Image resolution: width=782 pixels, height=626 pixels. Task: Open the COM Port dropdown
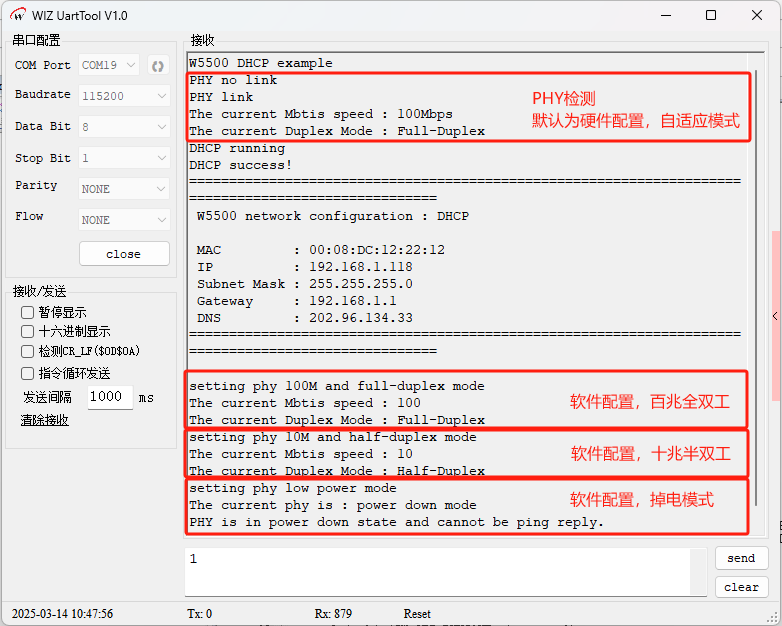(x=109, y=65)
